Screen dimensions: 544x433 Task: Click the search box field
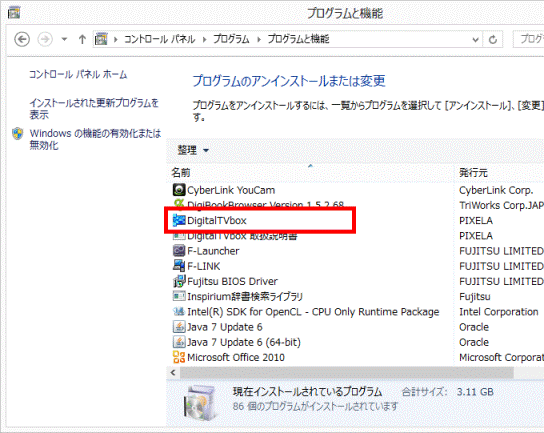click(528, 39)
